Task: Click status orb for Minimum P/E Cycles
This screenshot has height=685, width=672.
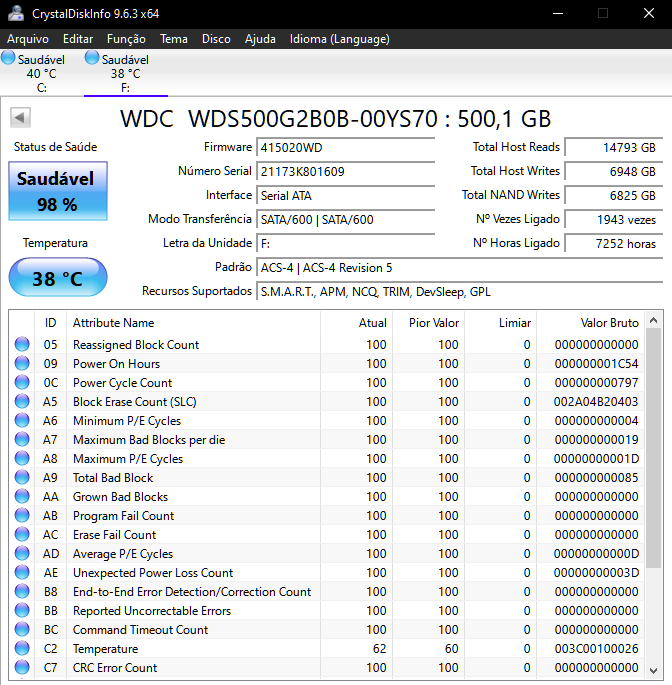Action: 22,420
